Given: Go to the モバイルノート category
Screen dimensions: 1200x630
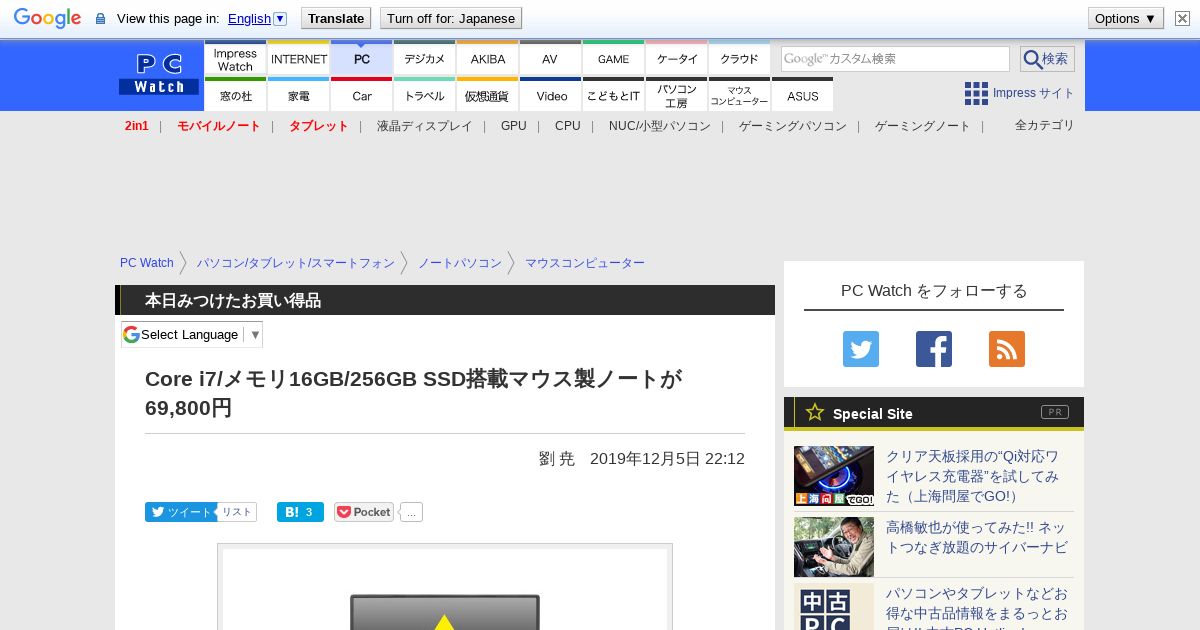Looking at the screenshot, I should [x=218, y=126].
